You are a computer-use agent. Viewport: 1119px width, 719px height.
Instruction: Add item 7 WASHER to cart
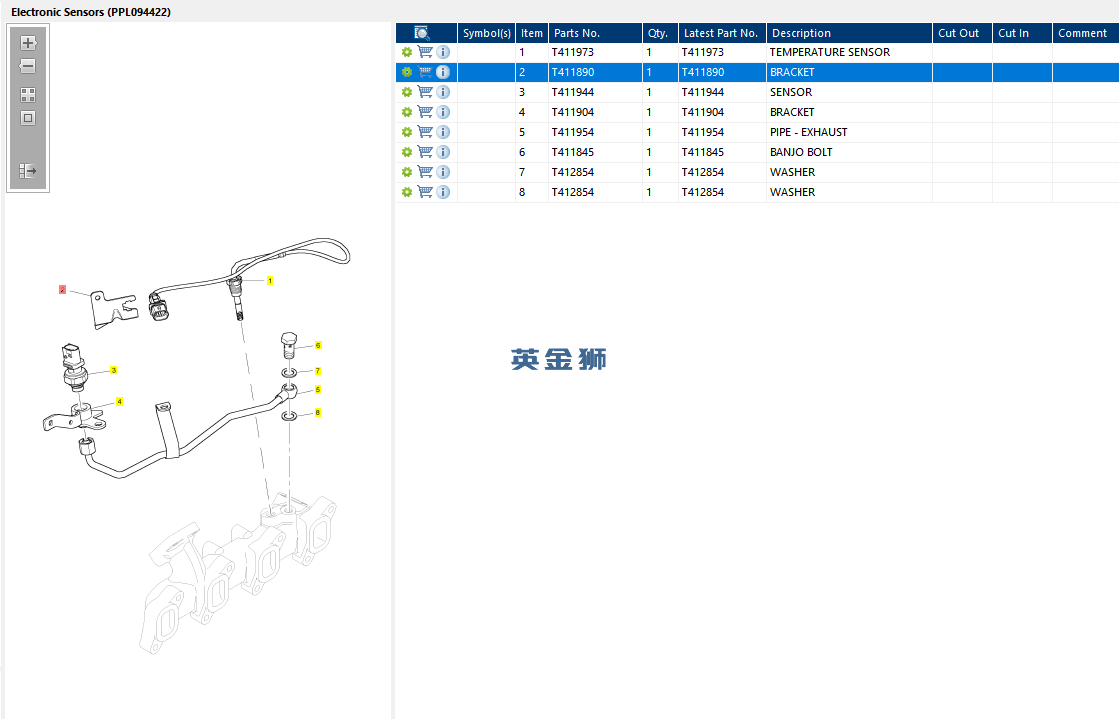click(425, 172)
